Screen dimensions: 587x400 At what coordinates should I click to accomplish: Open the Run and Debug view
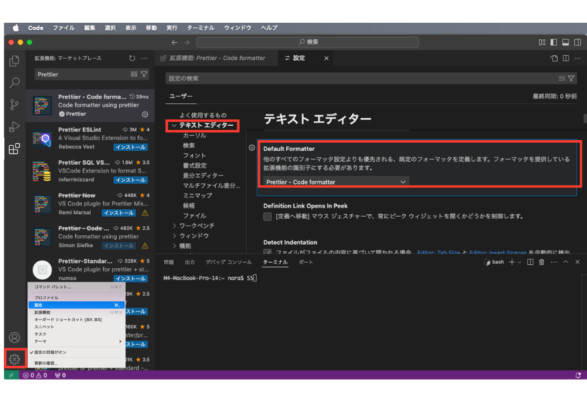14,127
